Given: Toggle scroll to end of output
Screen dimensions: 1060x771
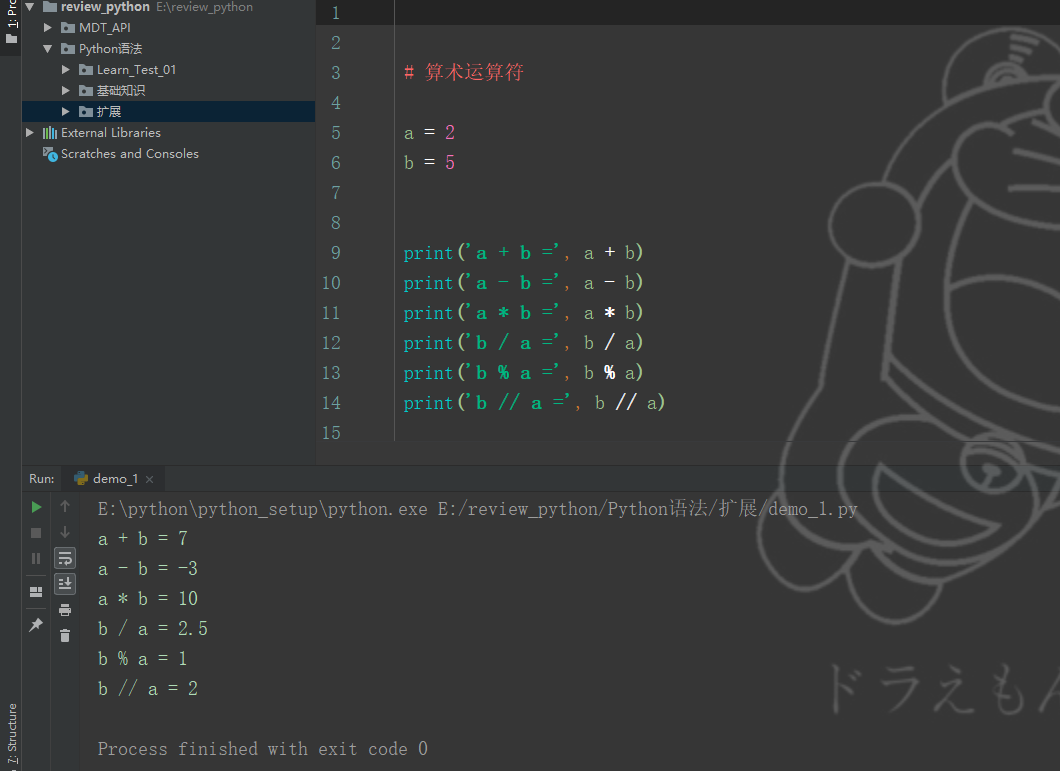Looking at the screenshot, I should point(65,584).
